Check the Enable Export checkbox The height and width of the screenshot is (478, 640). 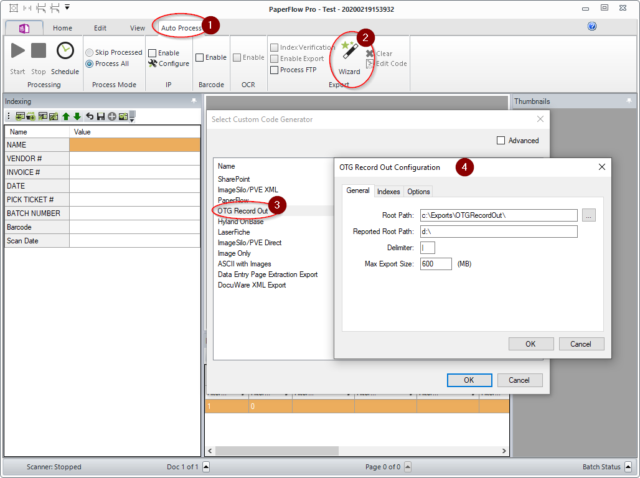[274, 59]
